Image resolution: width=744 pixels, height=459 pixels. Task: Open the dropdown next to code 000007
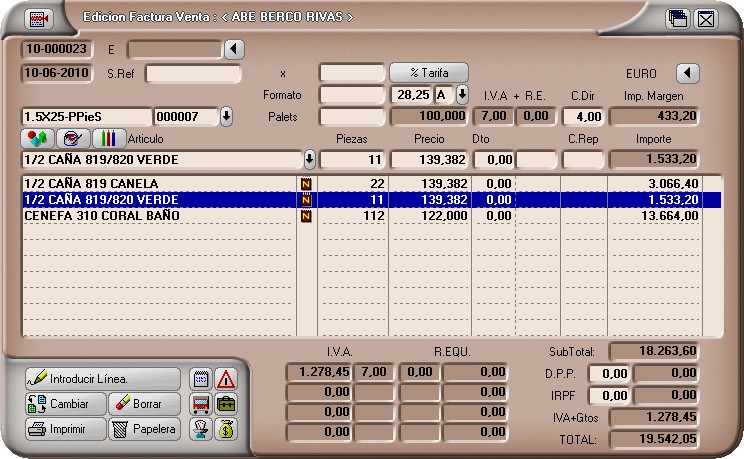[226, 117]
